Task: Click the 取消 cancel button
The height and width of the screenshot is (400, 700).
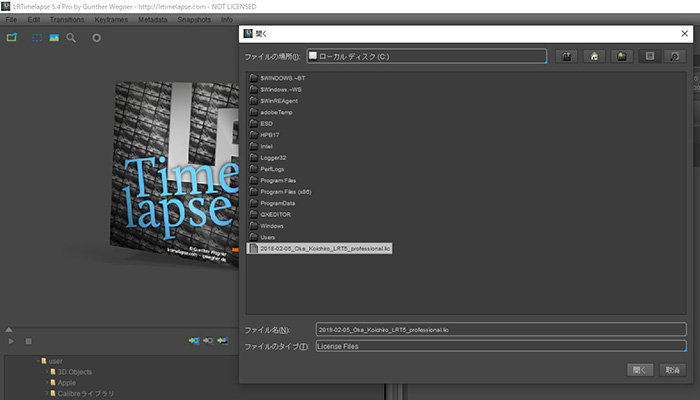Action: click(x=673, y=370)
